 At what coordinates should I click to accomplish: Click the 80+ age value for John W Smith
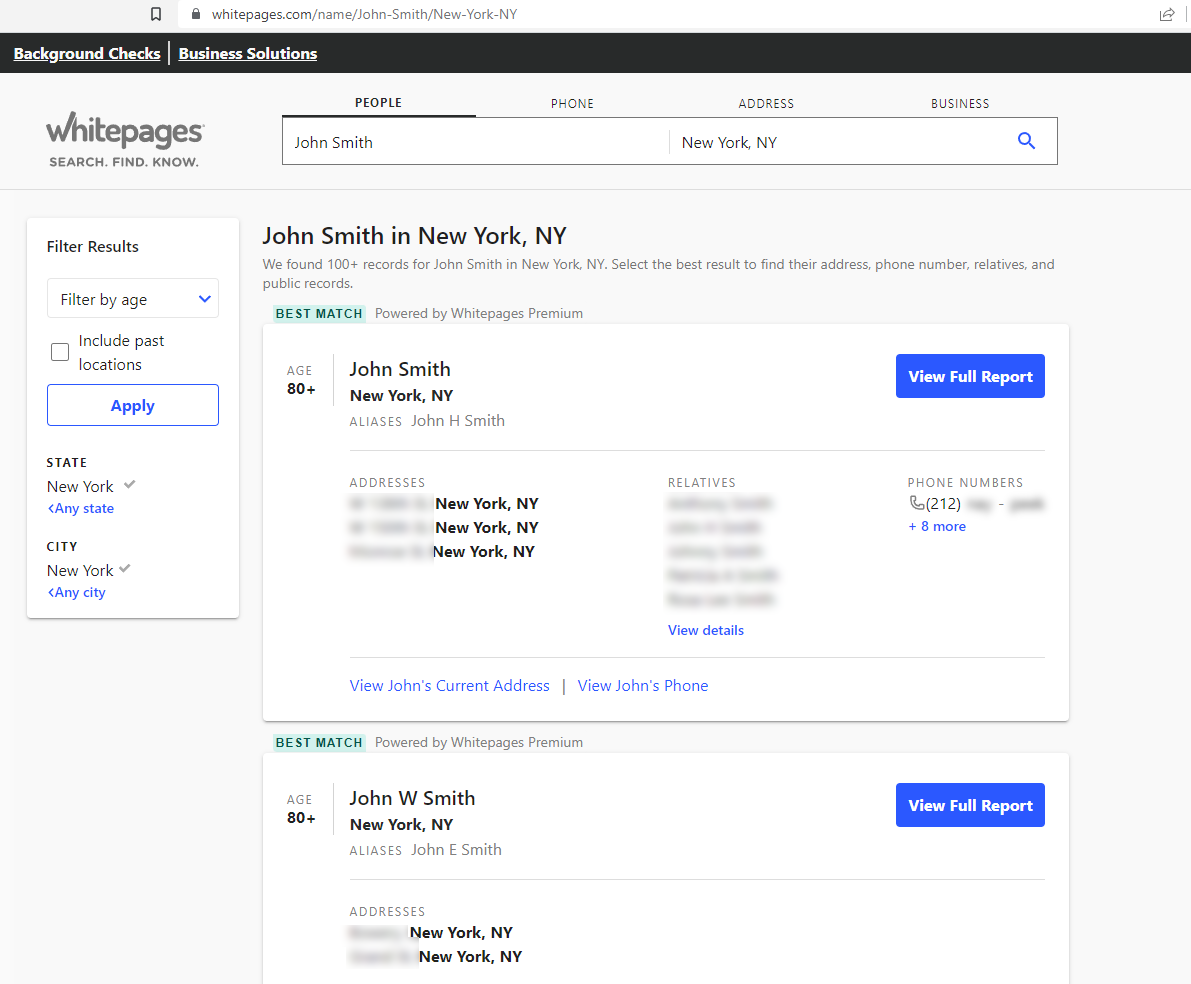[x=301, y=817]
